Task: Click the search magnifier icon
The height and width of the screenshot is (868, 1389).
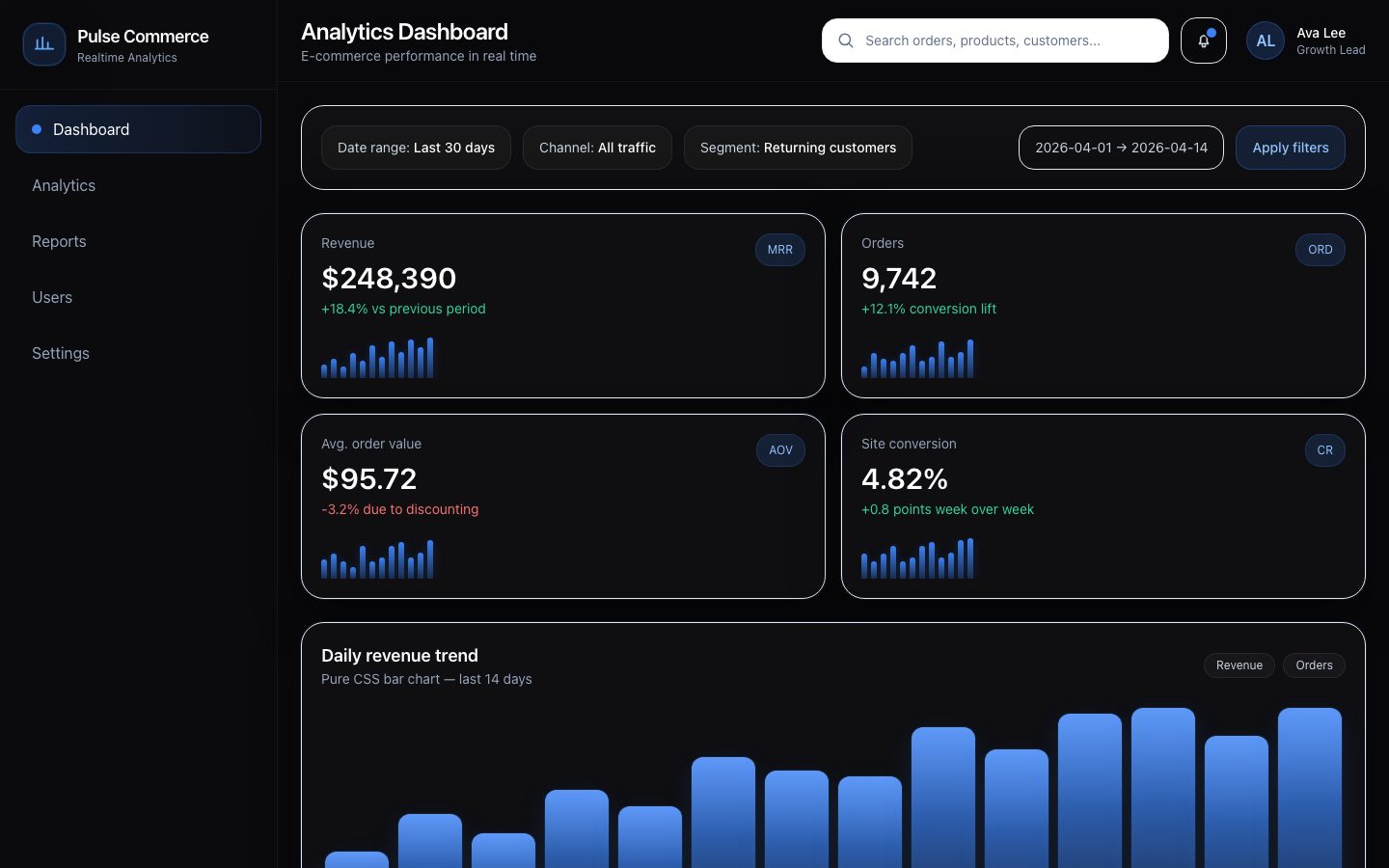Action: click(846, 41)
